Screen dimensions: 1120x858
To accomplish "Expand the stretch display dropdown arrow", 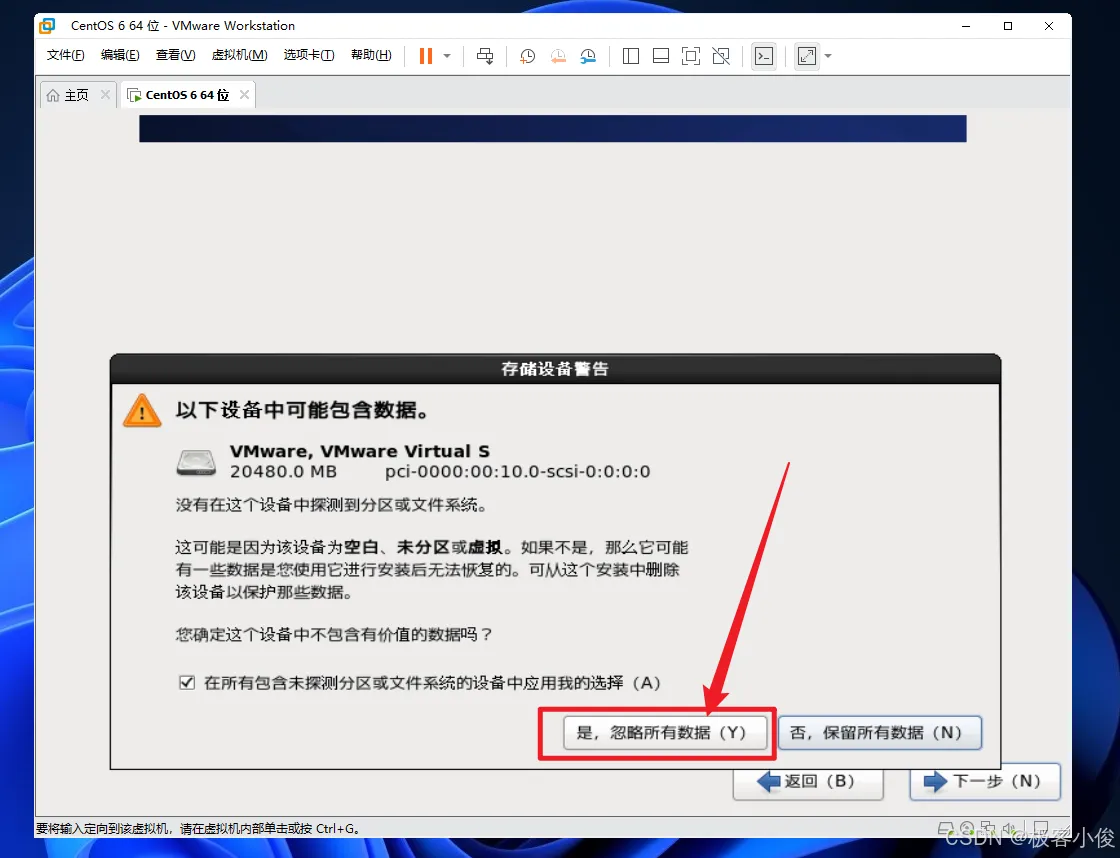I will point(828,56).
